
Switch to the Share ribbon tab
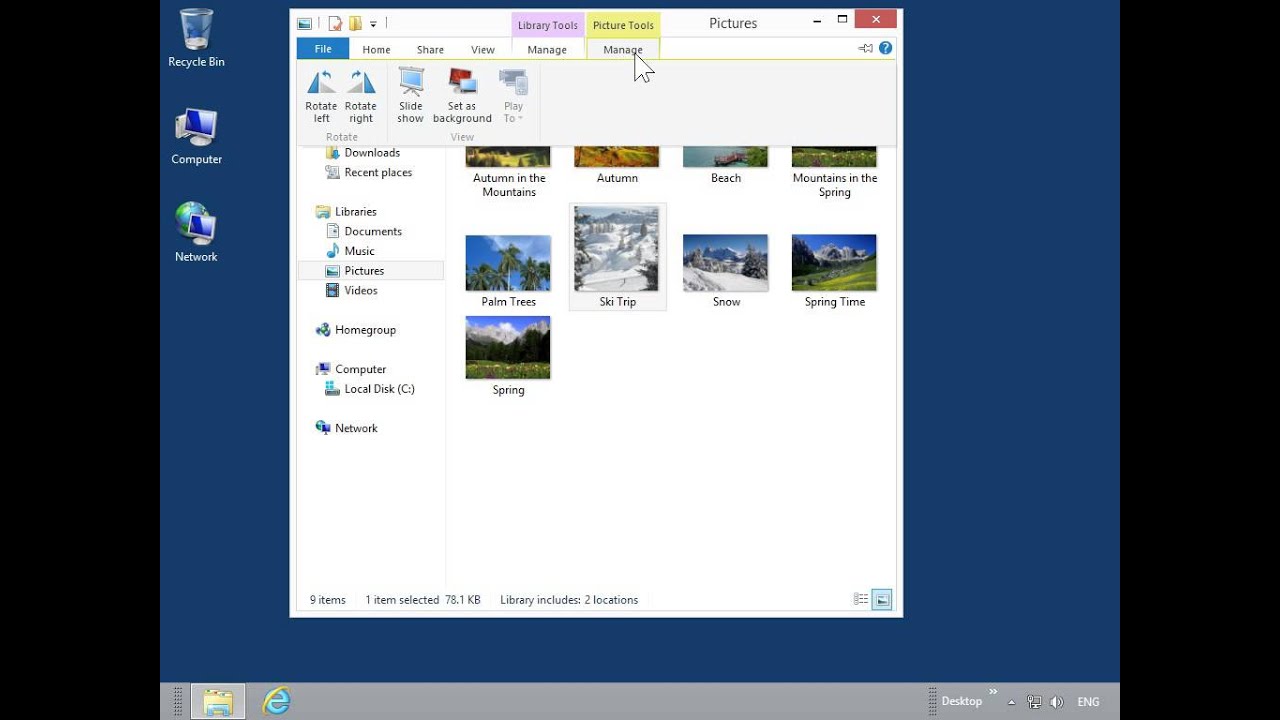point(430,49)
